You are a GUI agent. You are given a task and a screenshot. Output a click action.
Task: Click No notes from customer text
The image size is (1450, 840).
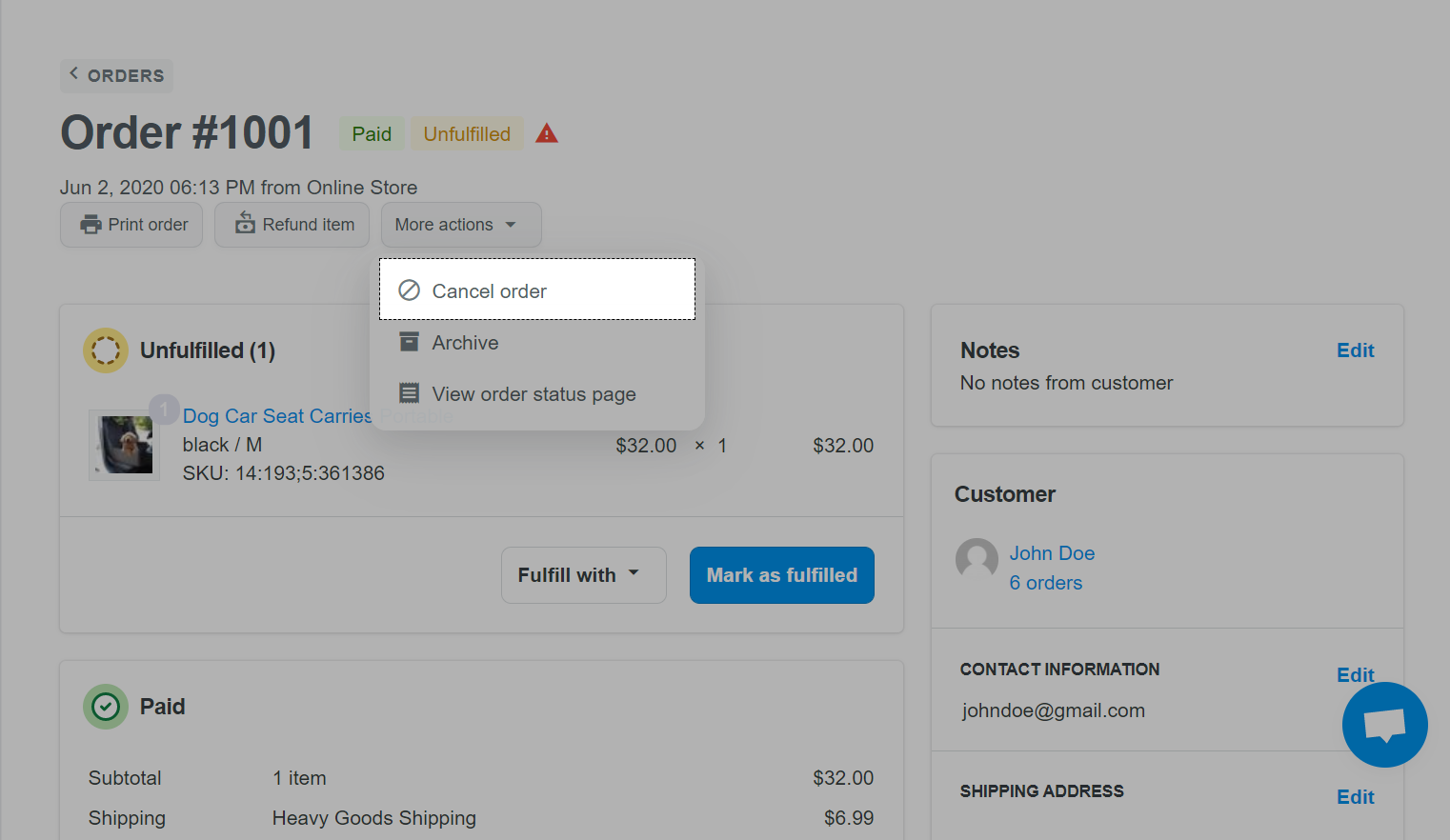pyautogui.click(x=1066, y=383)
